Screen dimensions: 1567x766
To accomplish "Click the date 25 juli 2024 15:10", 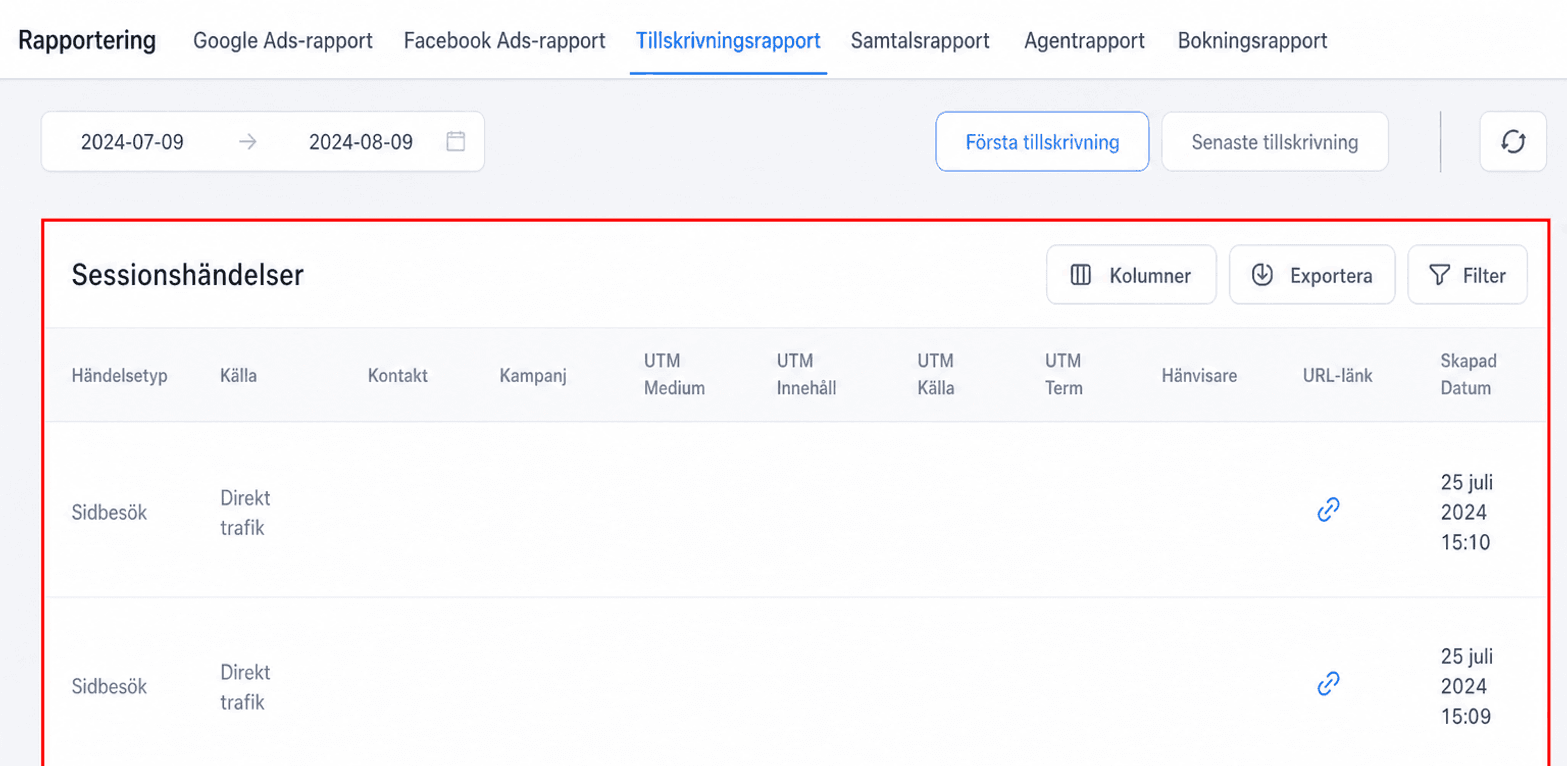I will 1467,513.
